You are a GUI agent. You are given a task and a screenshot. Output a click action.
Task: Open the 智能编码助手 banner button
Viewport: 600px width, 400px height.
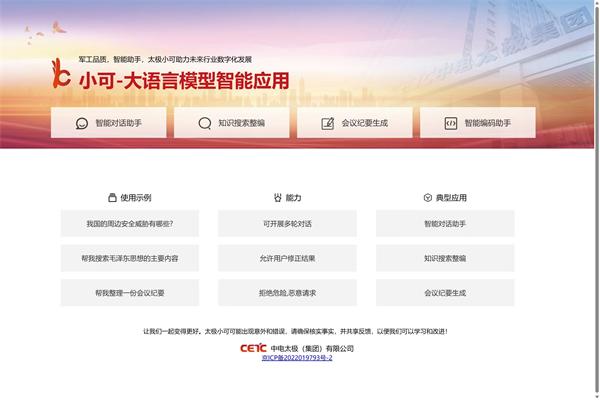pyautogui.click(x=478, y=122)
